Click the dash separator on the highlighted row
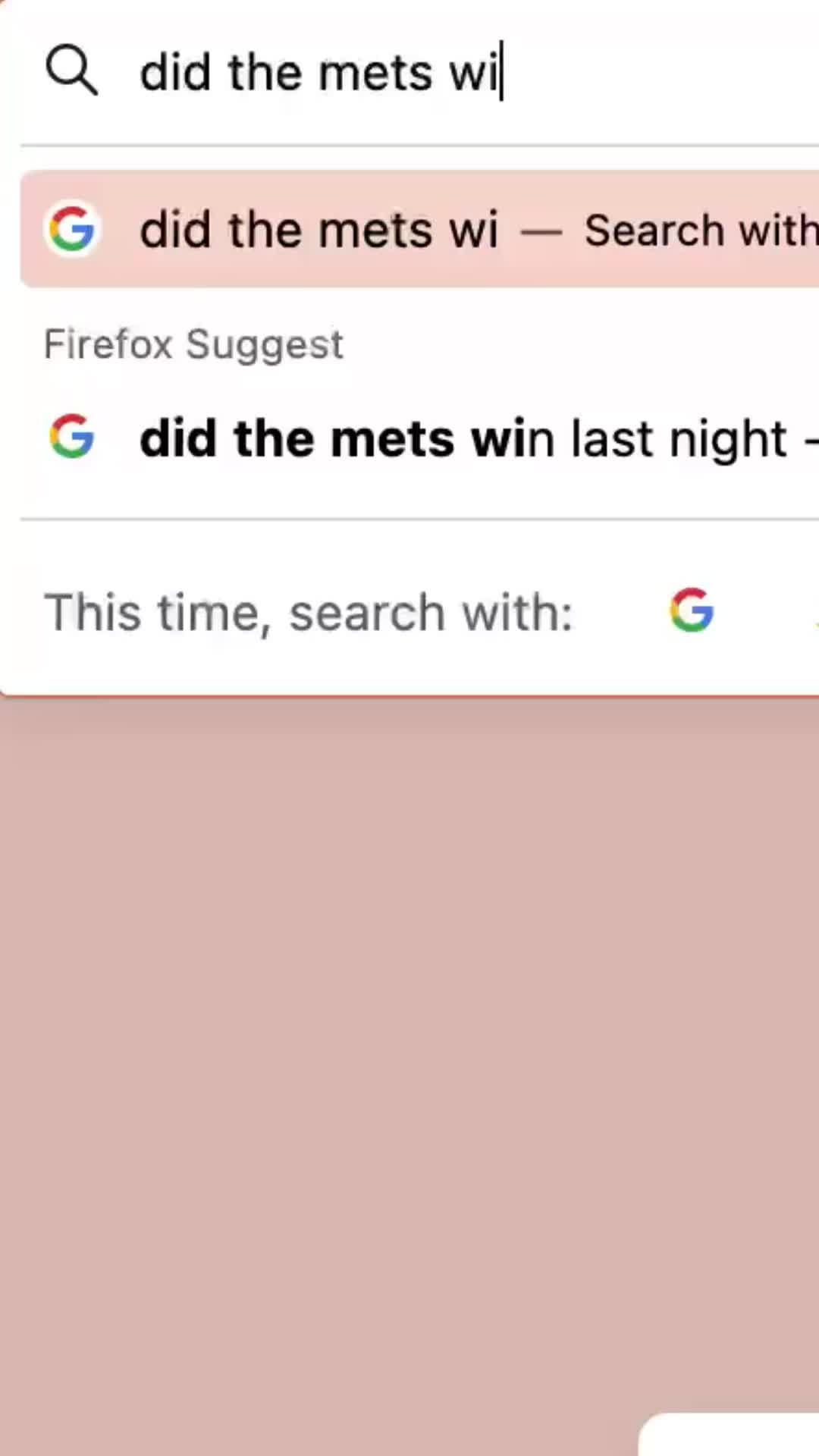The image size is (819, 1456). pyautogui.click(x=541, y=231)
